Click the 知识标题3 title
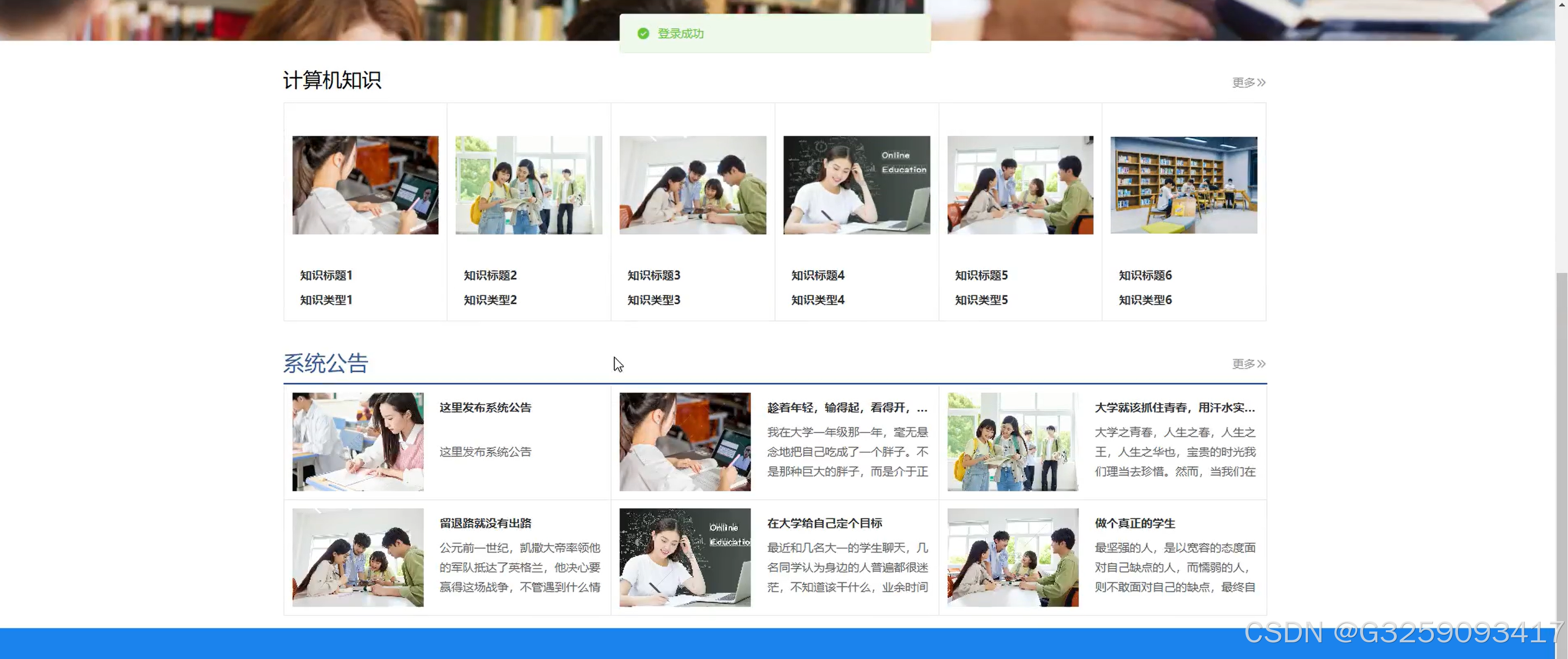The width and height of the screenshot is (1568, 659). [x=654, y=276]
